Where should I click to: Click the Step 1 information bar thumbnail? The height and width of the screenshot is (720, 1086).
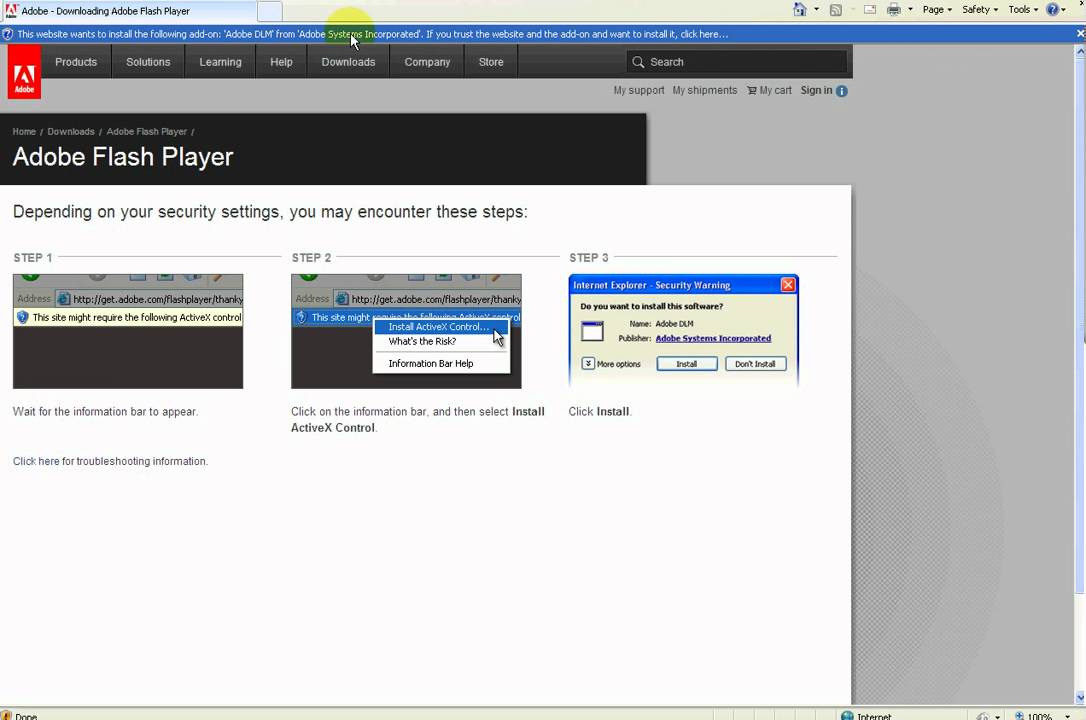tap(128, 331)
